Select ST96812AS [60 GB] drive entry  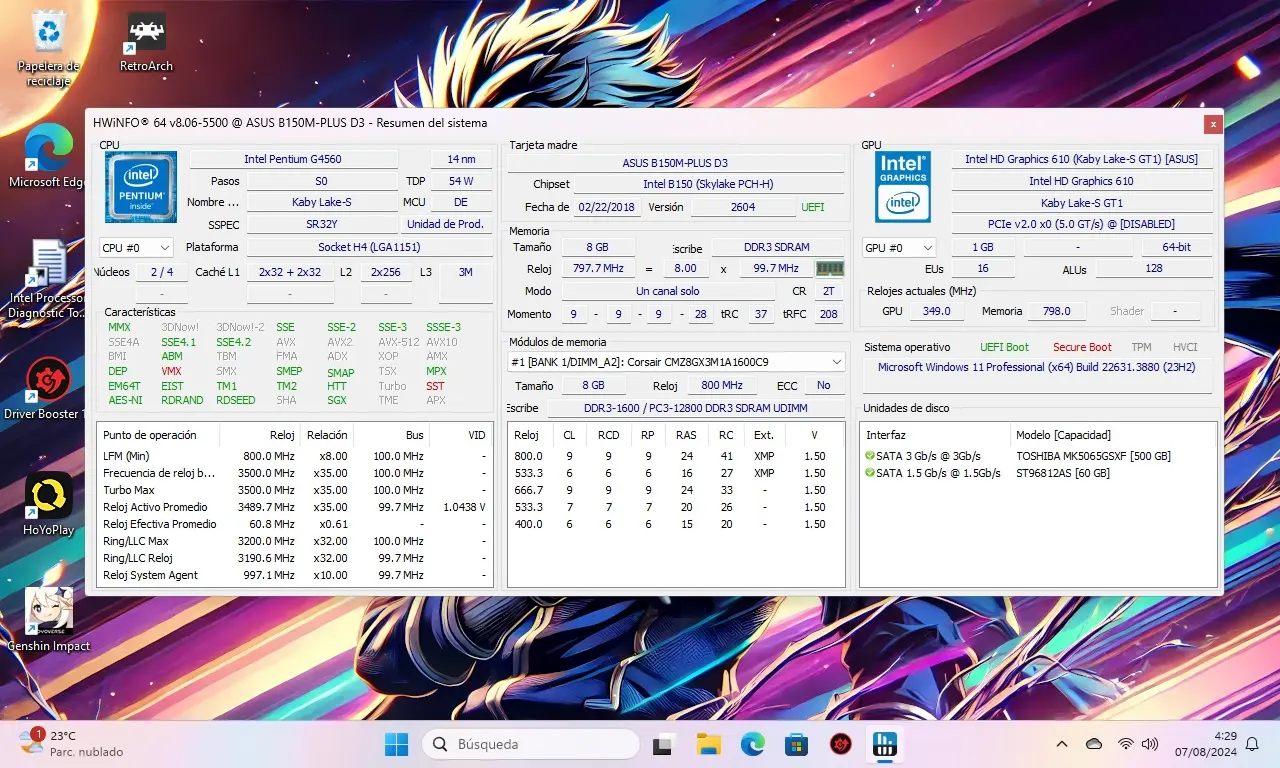[1062, 473]
